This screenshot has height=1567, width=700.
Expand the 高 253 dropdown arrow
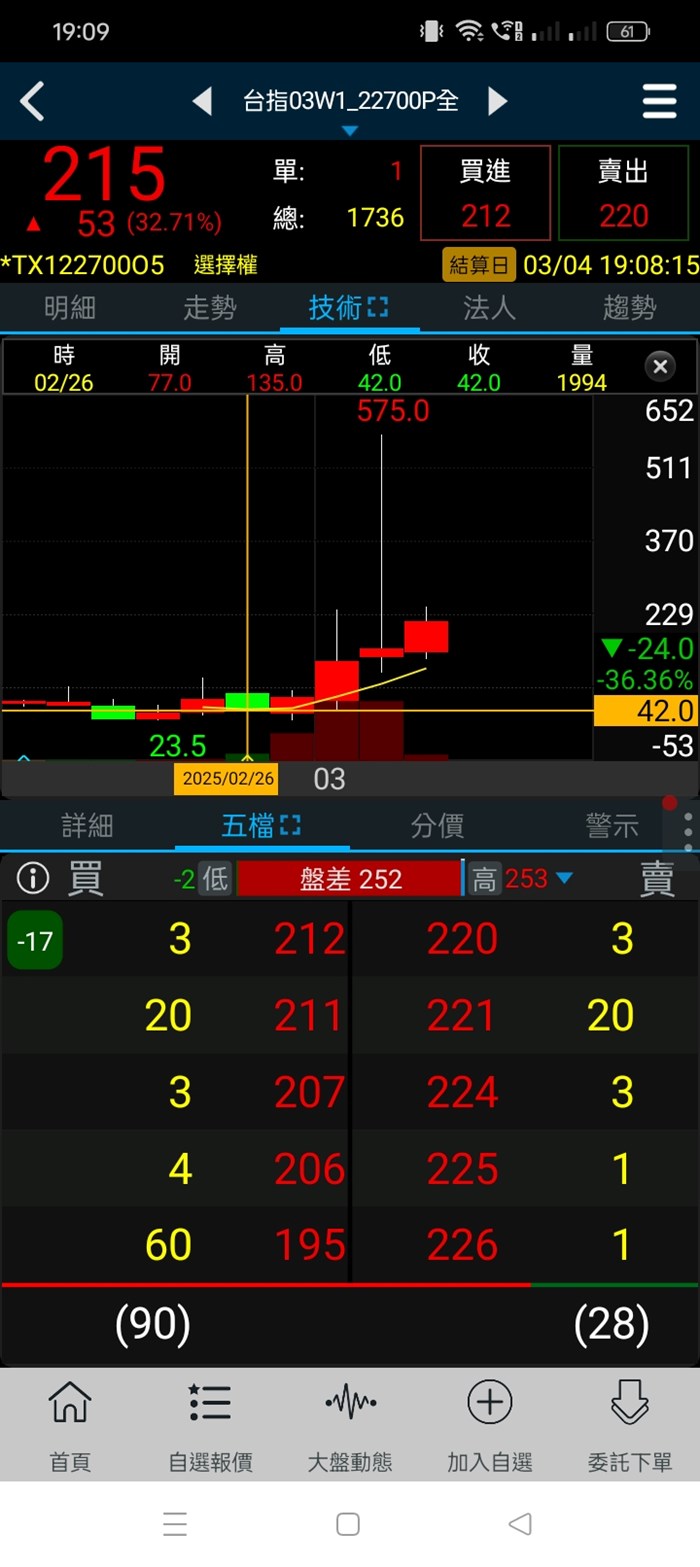pyautogui.click(x=564, y=879)
